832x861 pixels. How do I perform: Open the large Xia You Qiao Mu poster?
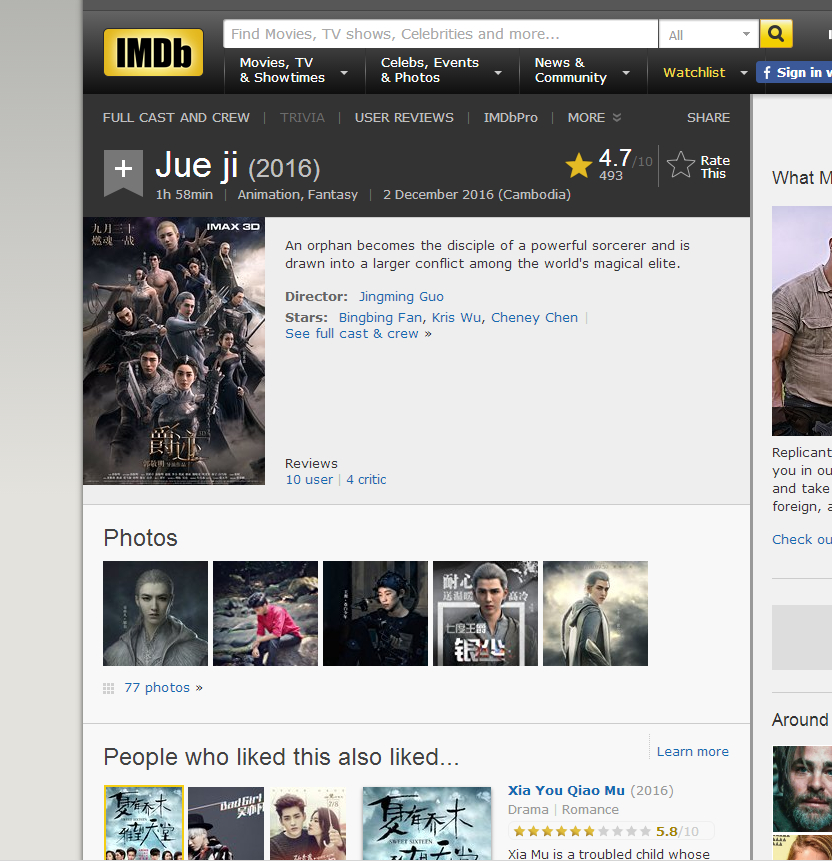tap(427, 824)
